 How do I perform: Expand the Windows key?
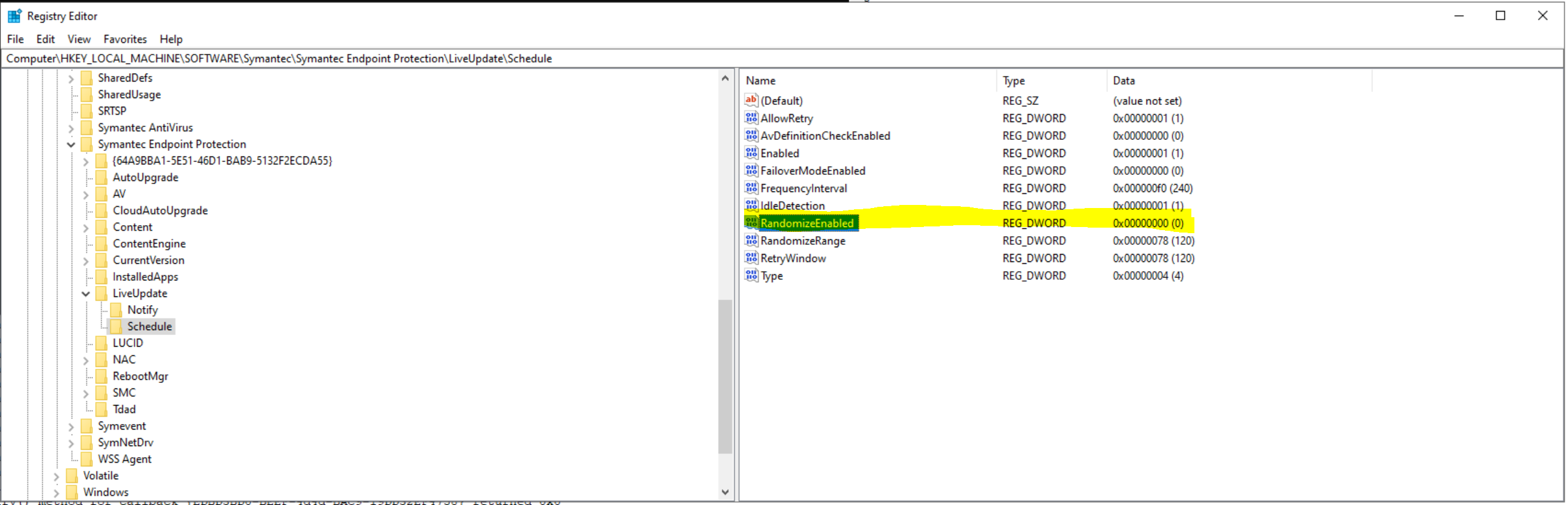[56, 493]
